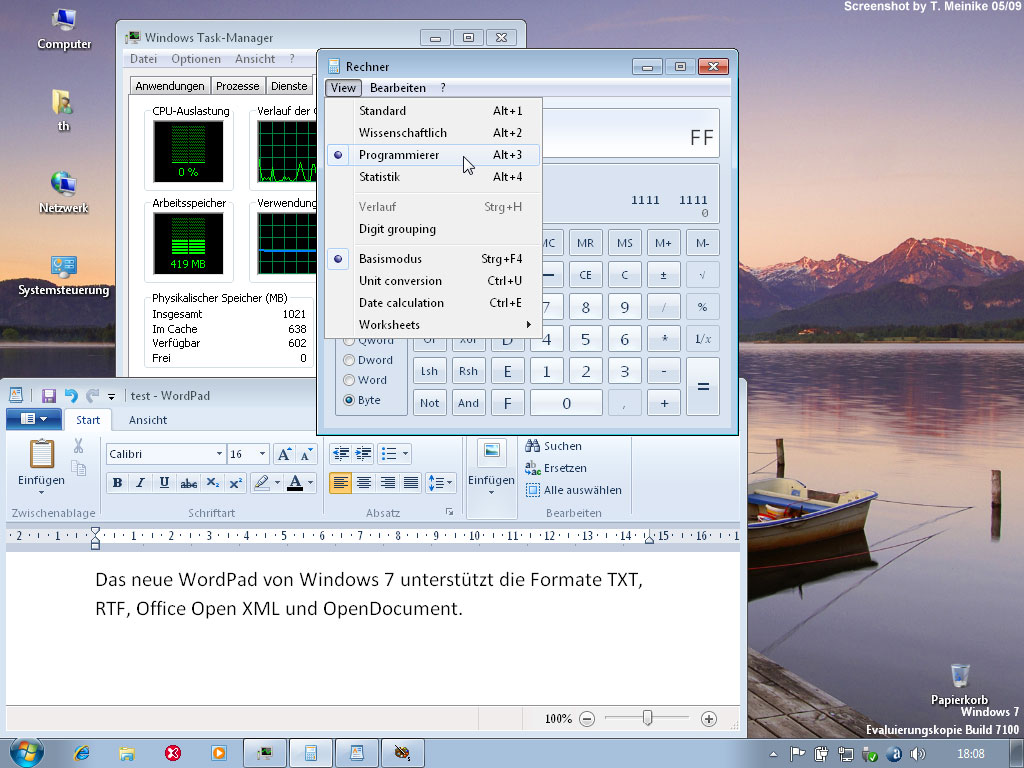Open the font color dropdown arrow
Screen dimensions: 1024x768
[x=310, y=483]
